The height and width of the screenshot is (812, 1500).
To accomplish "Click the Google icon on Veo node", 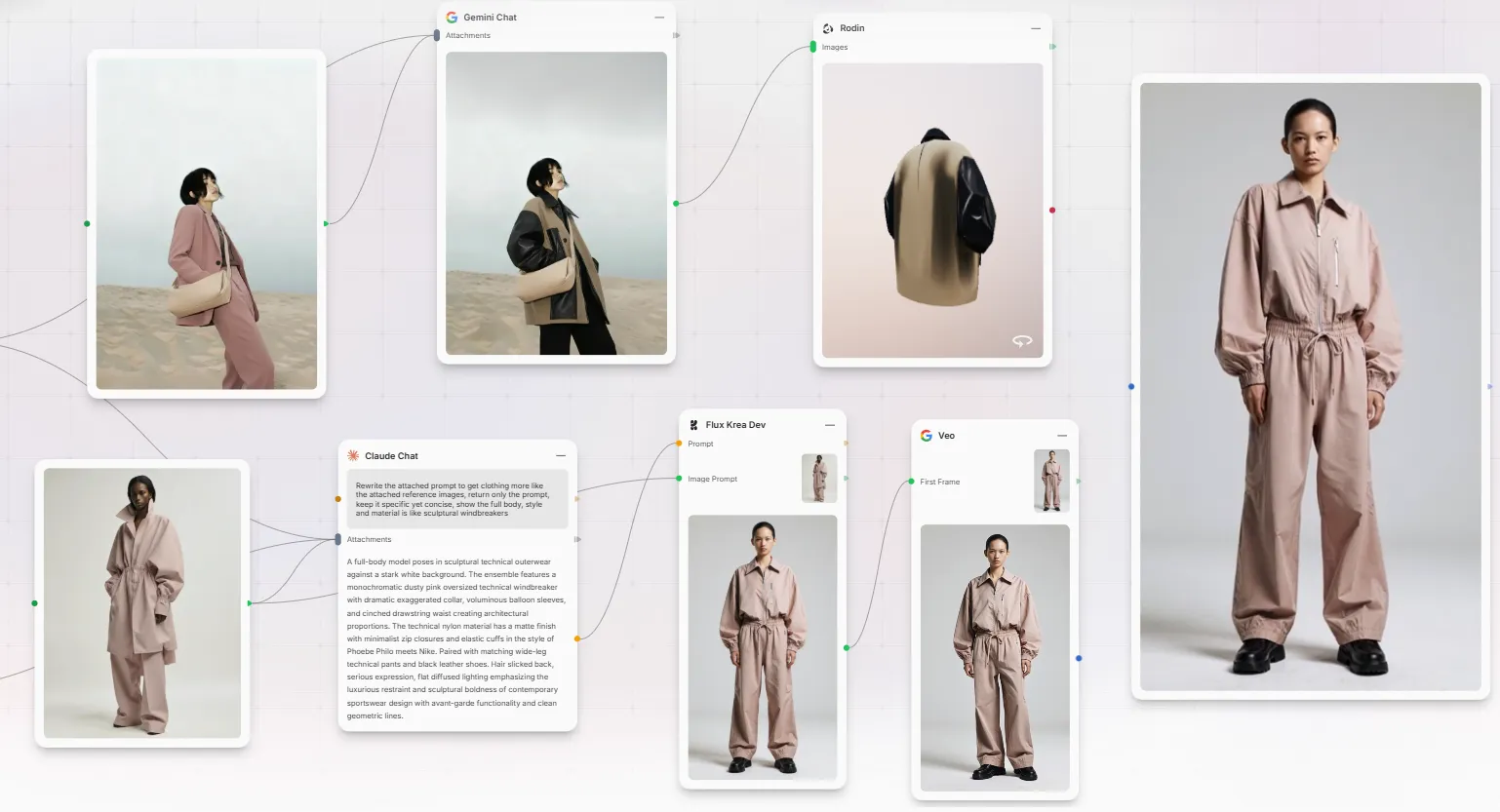I will pos(927,436).
